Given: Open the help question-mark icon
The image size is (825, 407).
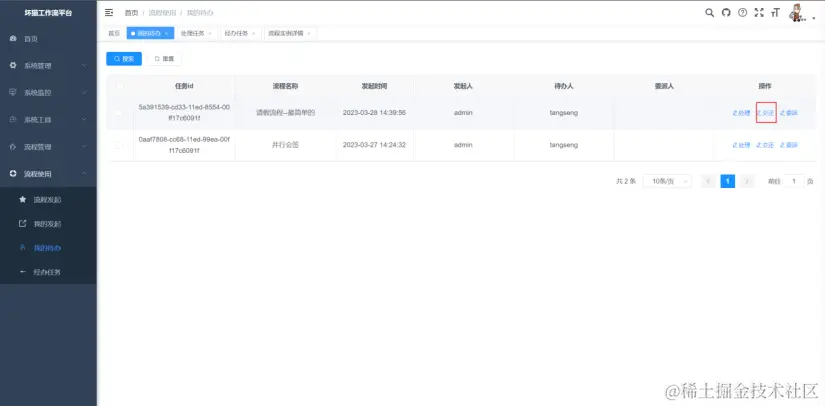Looking at the screenshot, I should click(742, 13).
